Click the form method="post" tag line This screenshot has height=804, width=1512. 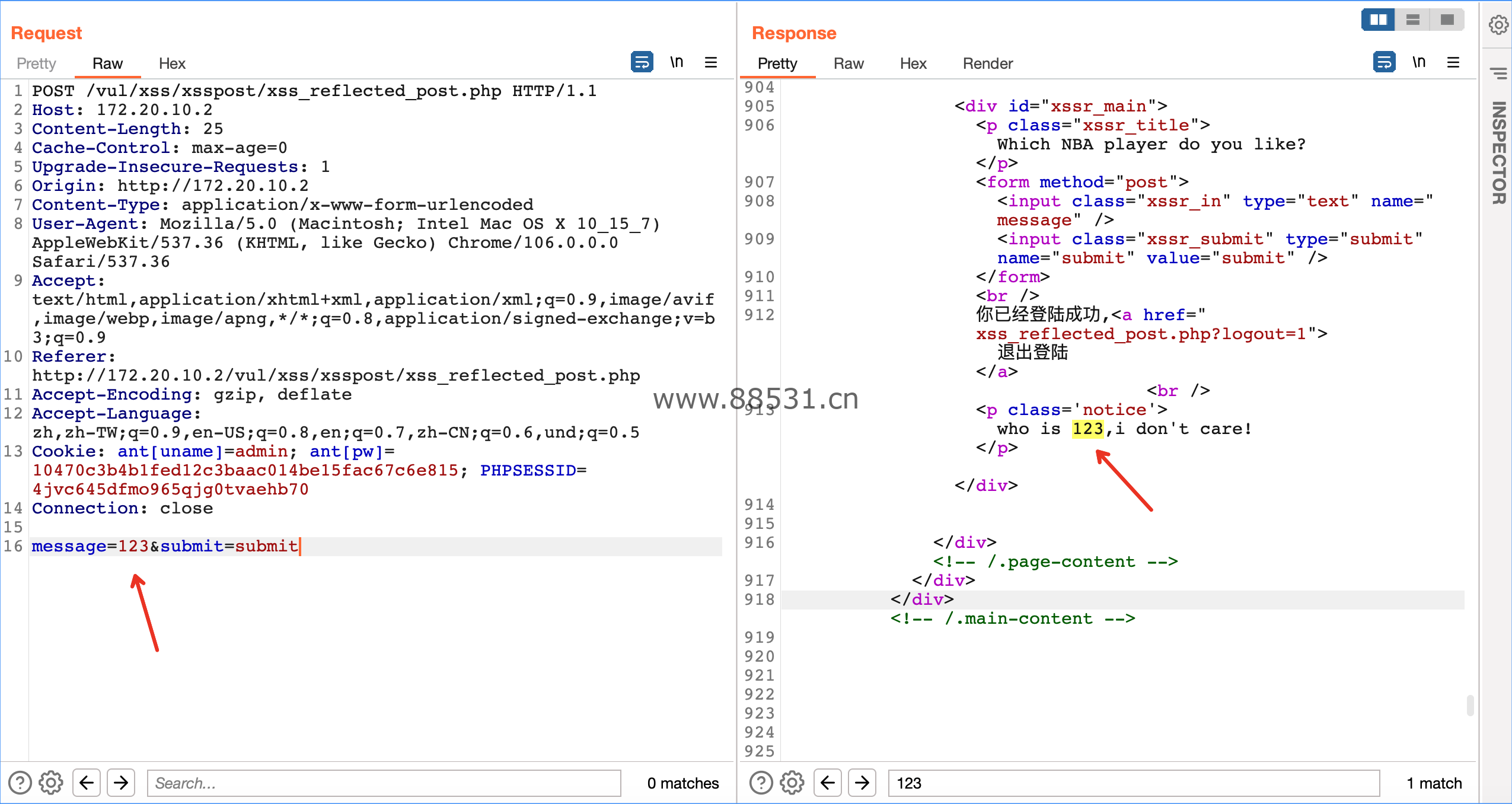(x=1082, y=182)
